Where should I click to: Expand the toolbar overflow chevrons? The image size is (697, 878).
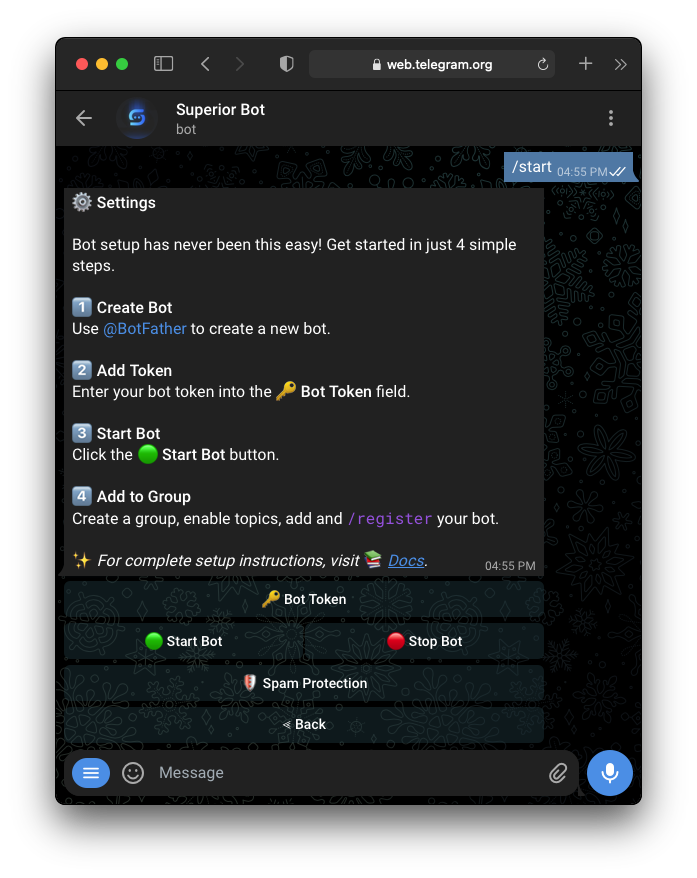coord(620,64)
